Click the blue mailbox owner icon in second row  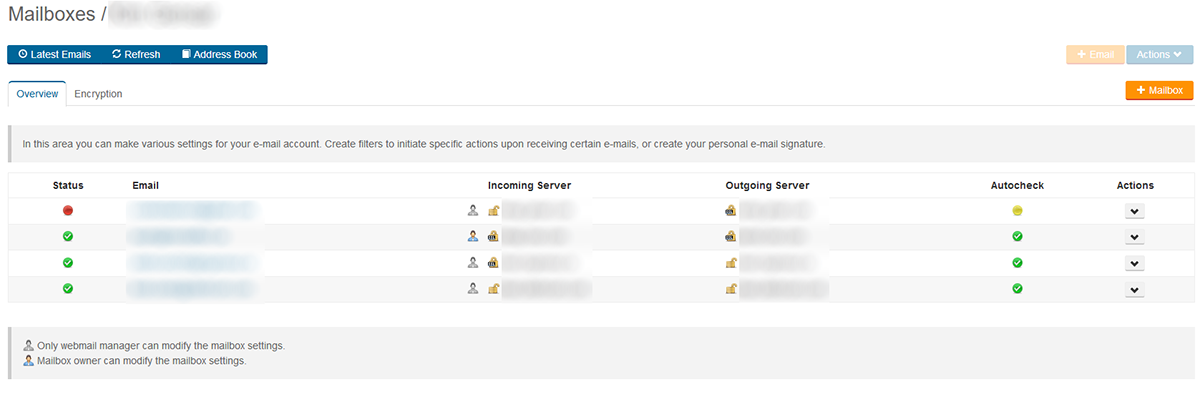tap(473, 237)
